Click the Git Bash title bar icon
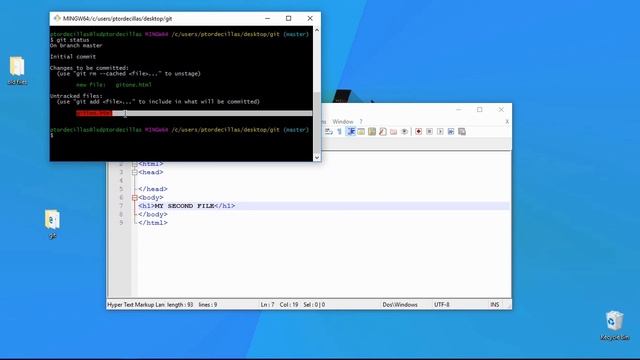This screenshot has width=640, height=360. pos(57,18)
